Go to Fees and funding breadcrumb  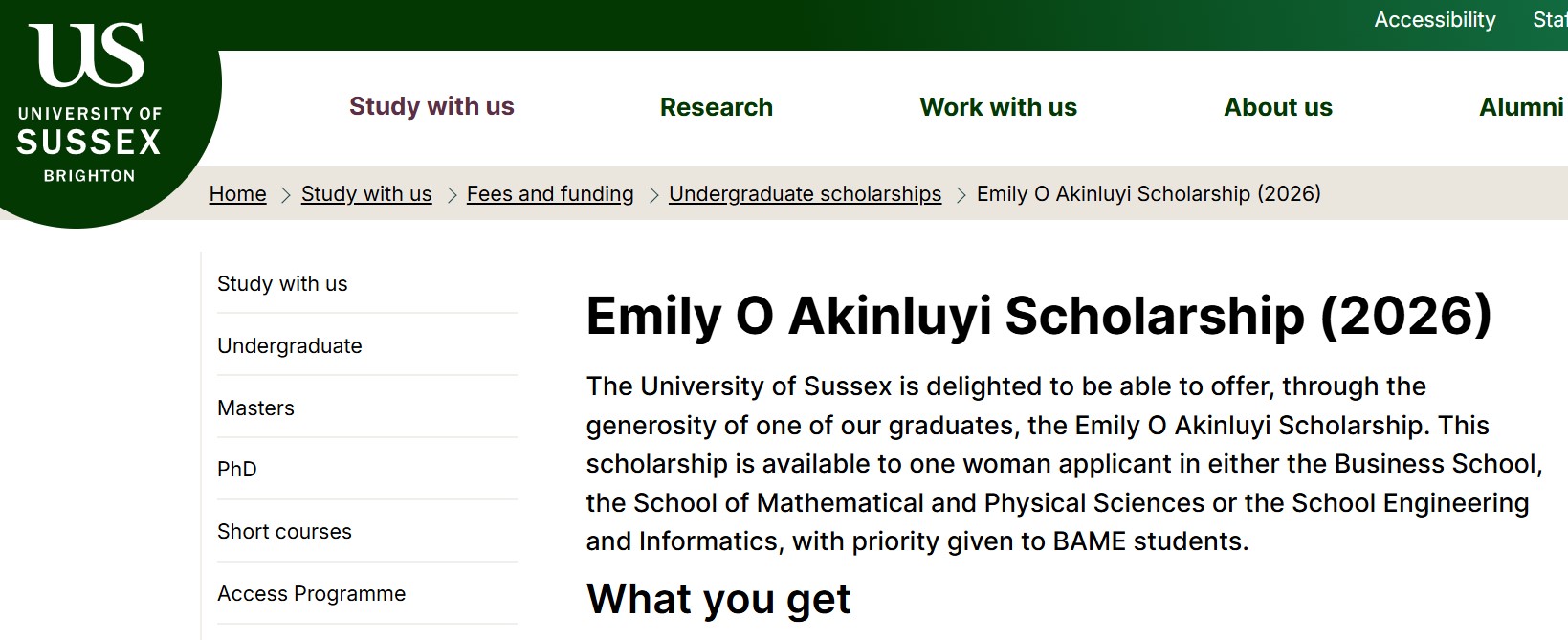(550, 194)
